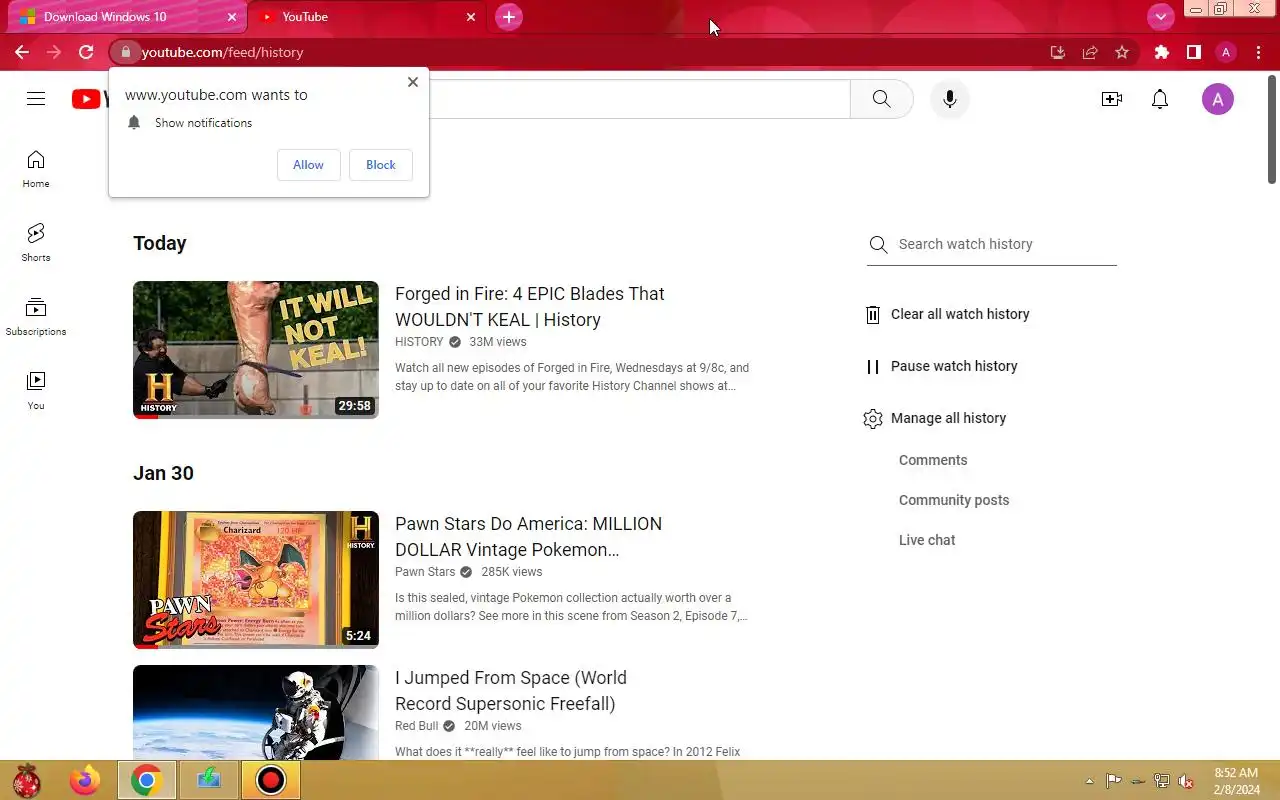Open Pawn Stars Pokemon video thumbnail
Image resolution: width=1280 pixels, height=800 pixels.
[256, 580]
